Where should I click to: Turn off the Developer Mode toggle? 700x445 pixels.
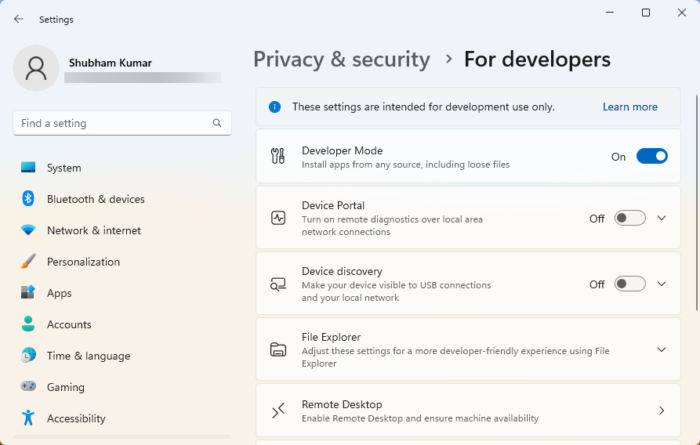[x=651, y=156]
